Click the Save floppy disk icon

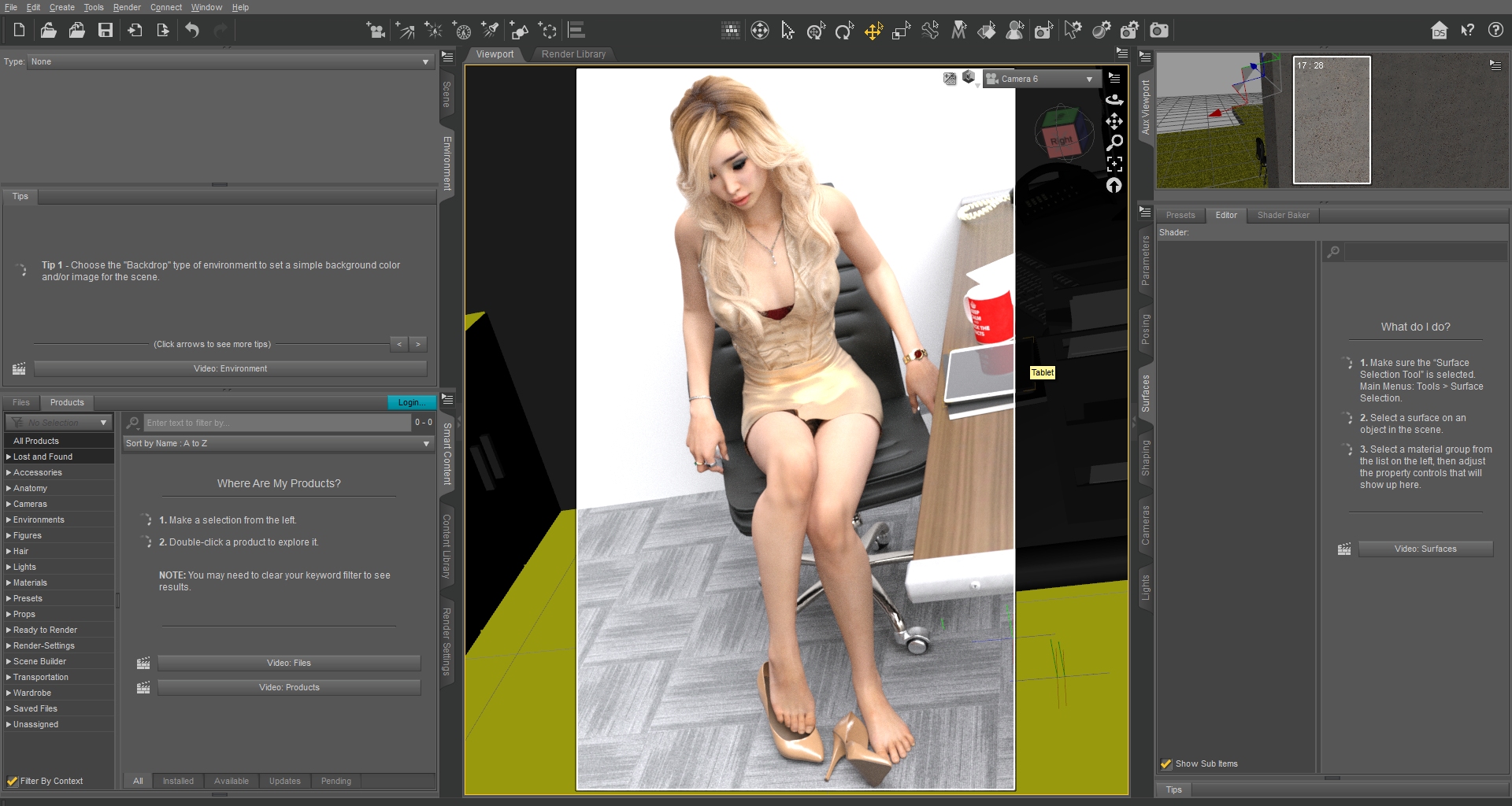[x=105, y=31]
